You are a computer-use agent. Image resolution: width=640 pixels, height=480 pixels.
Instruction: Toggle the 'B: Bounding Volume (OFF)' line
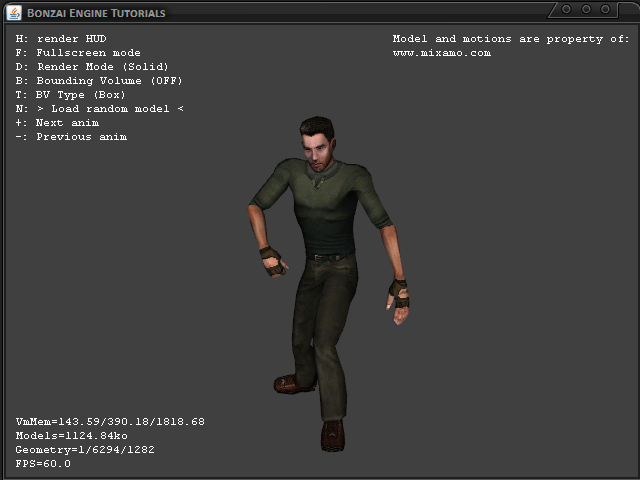[x=99, y=81]
